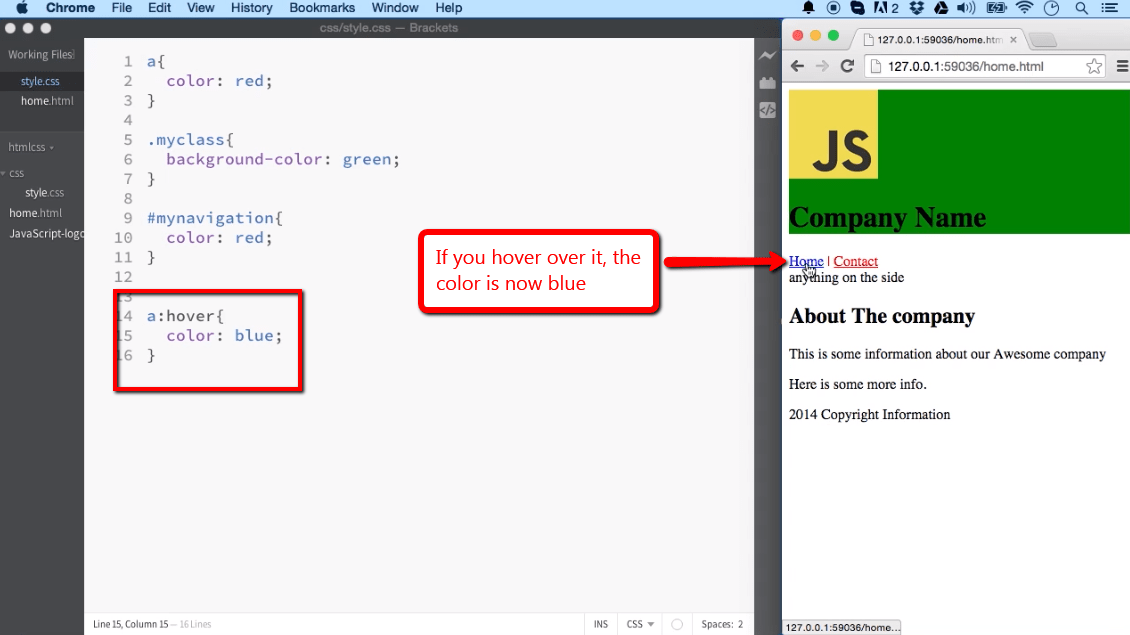Click '#mynavigation{' selector on line 9
The image size is (1130, 635).
pyautogui.click(x=215, y=218)
